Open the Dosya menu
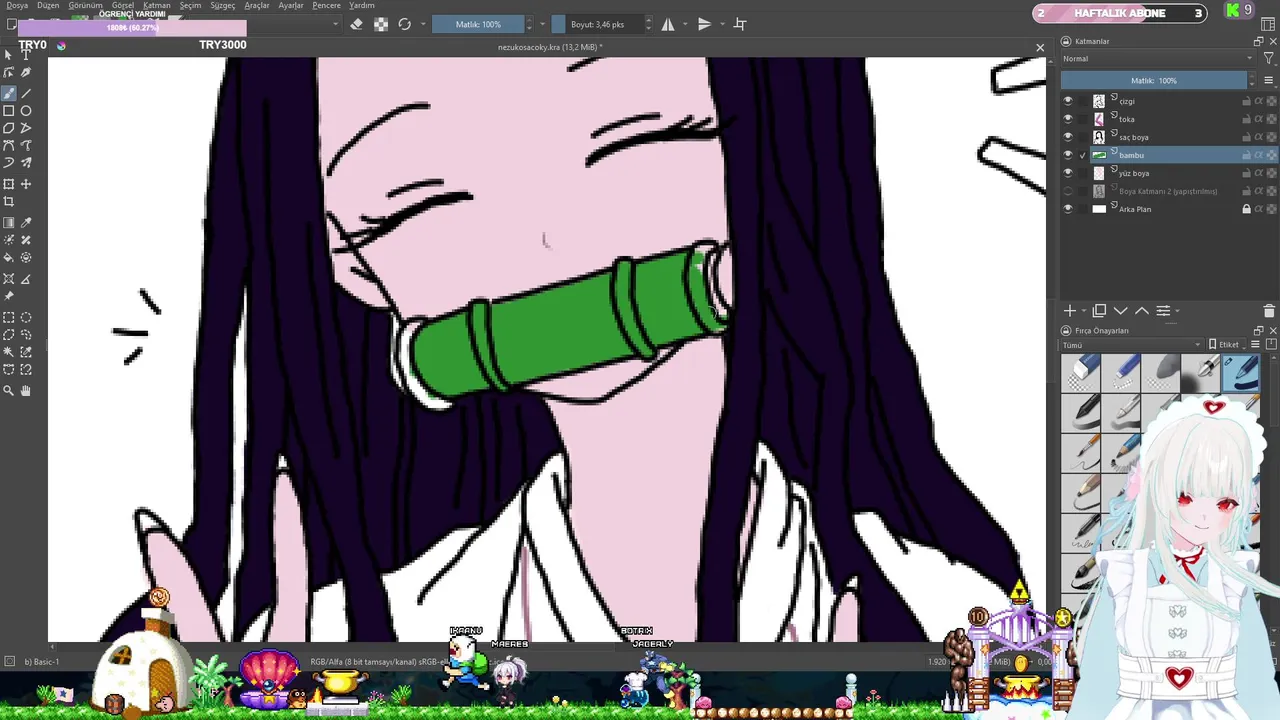The image size is (1280, 720). pos(17,5)
